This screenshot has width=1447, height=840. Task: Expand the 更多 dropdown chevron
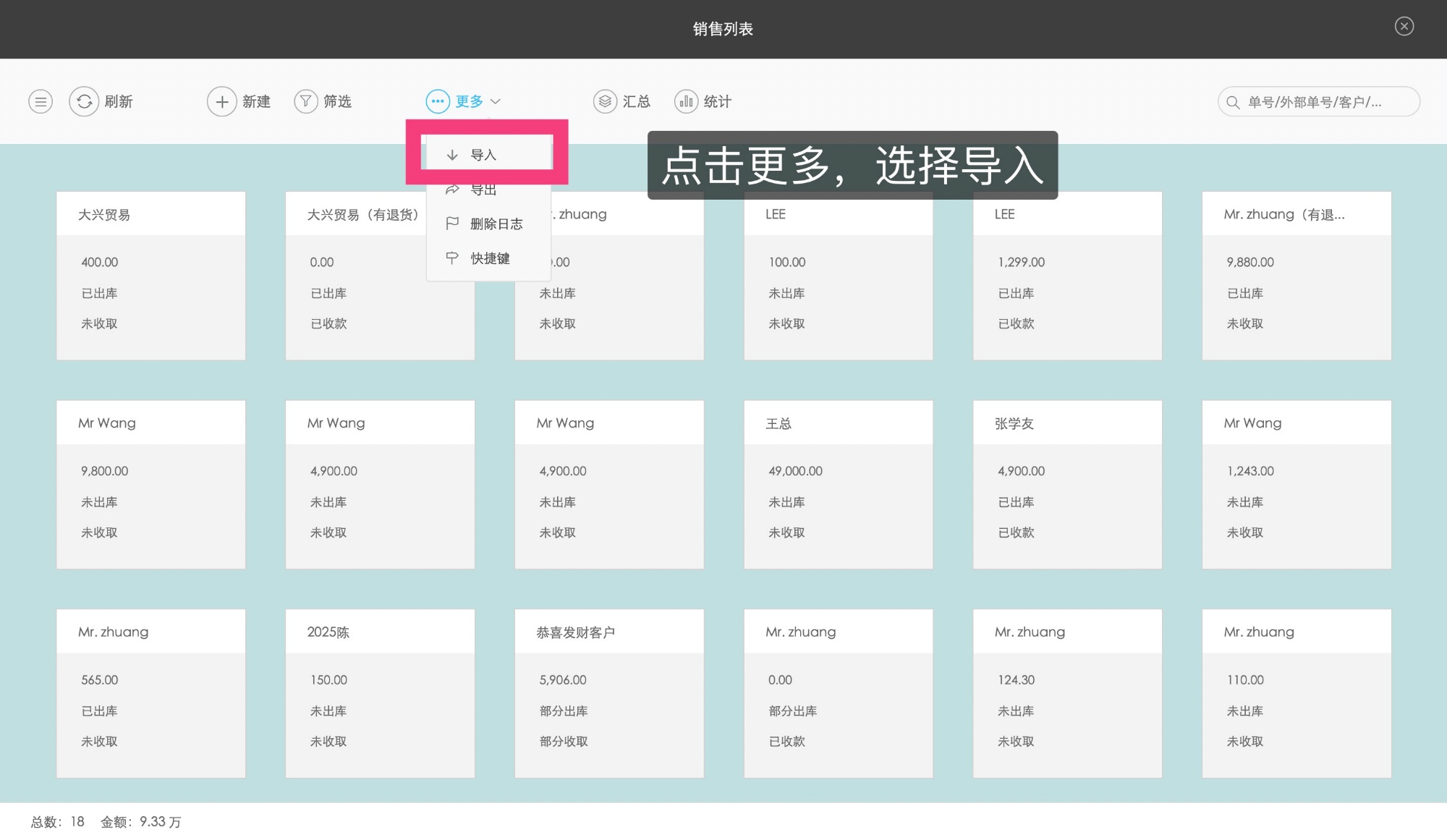click(x=496, y=101)
